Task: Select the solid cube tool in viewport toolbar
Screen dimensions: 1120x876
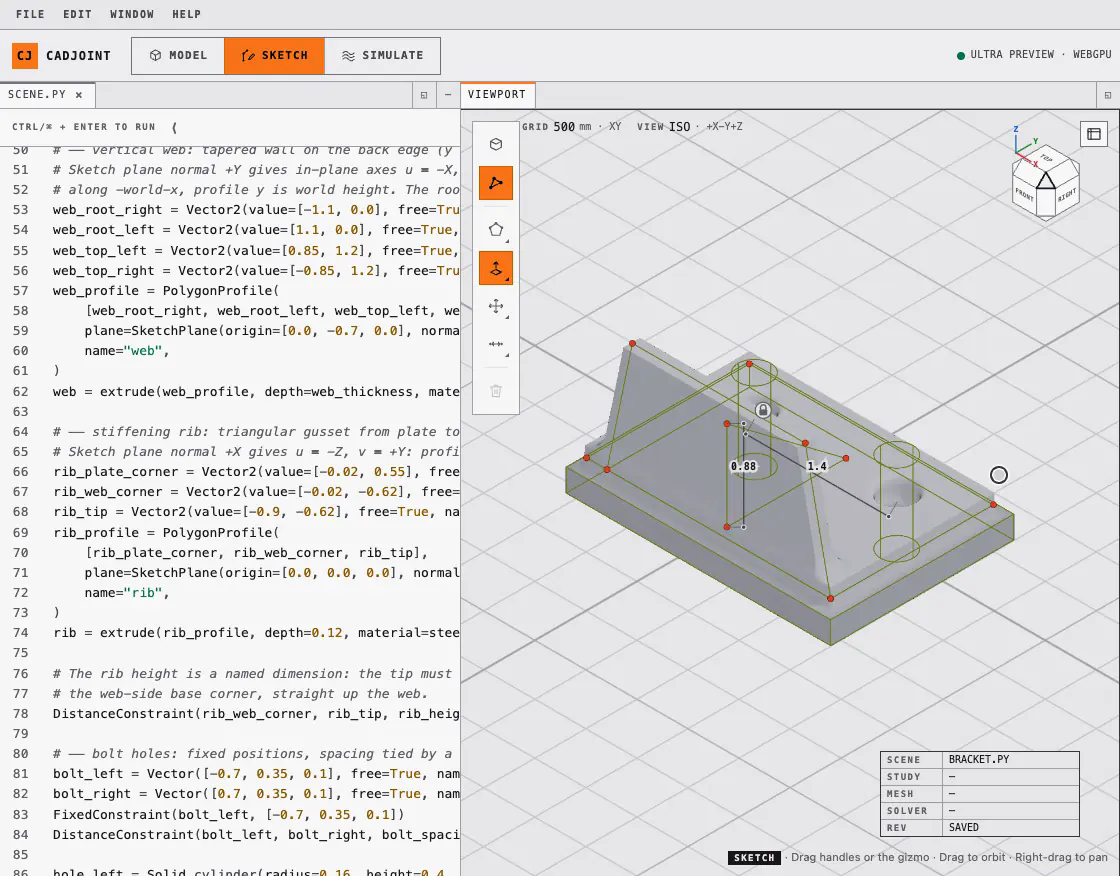Action: [x=496, y=144]
